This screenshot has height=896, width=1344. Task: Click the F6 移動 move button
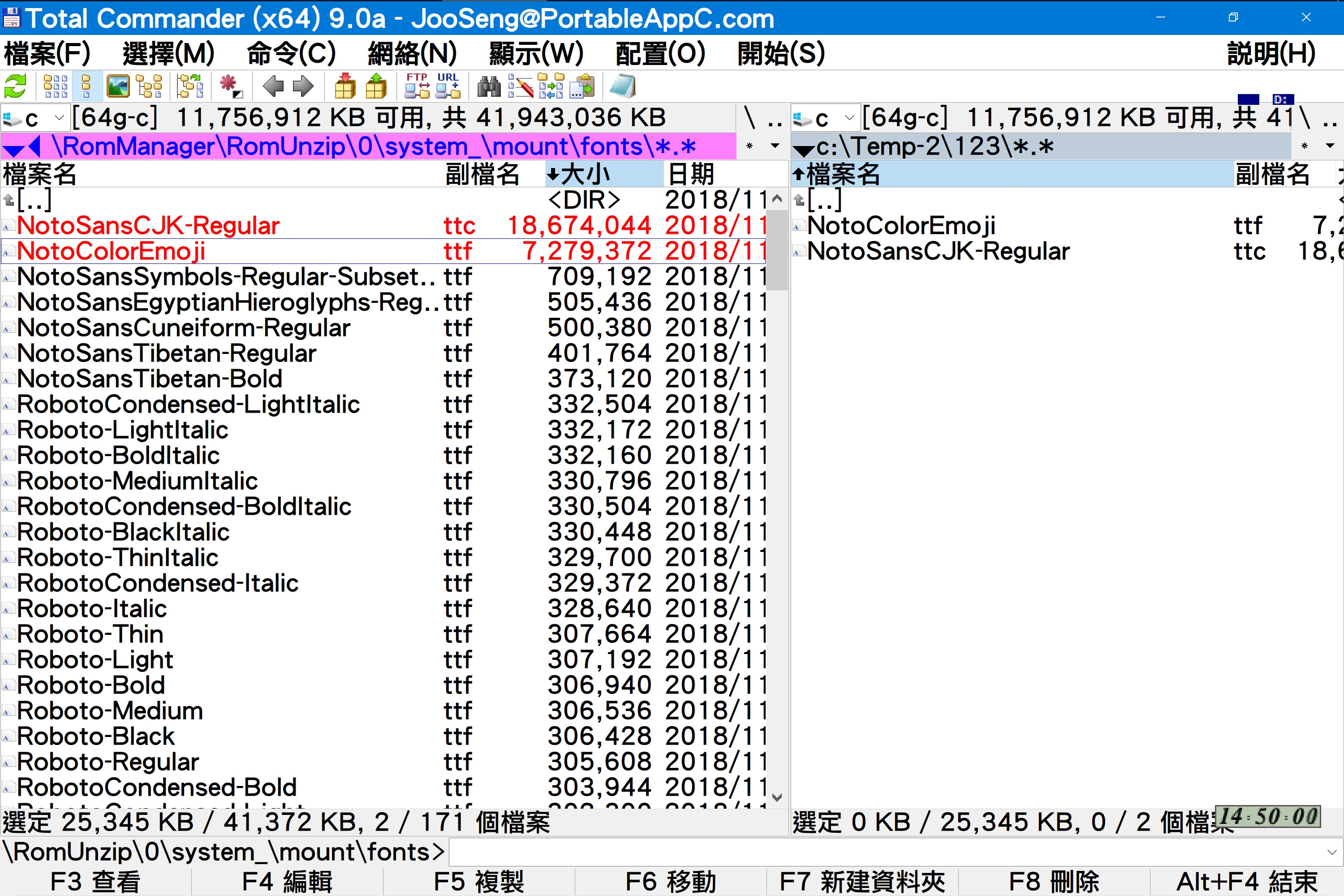click(x=671, y=882)
